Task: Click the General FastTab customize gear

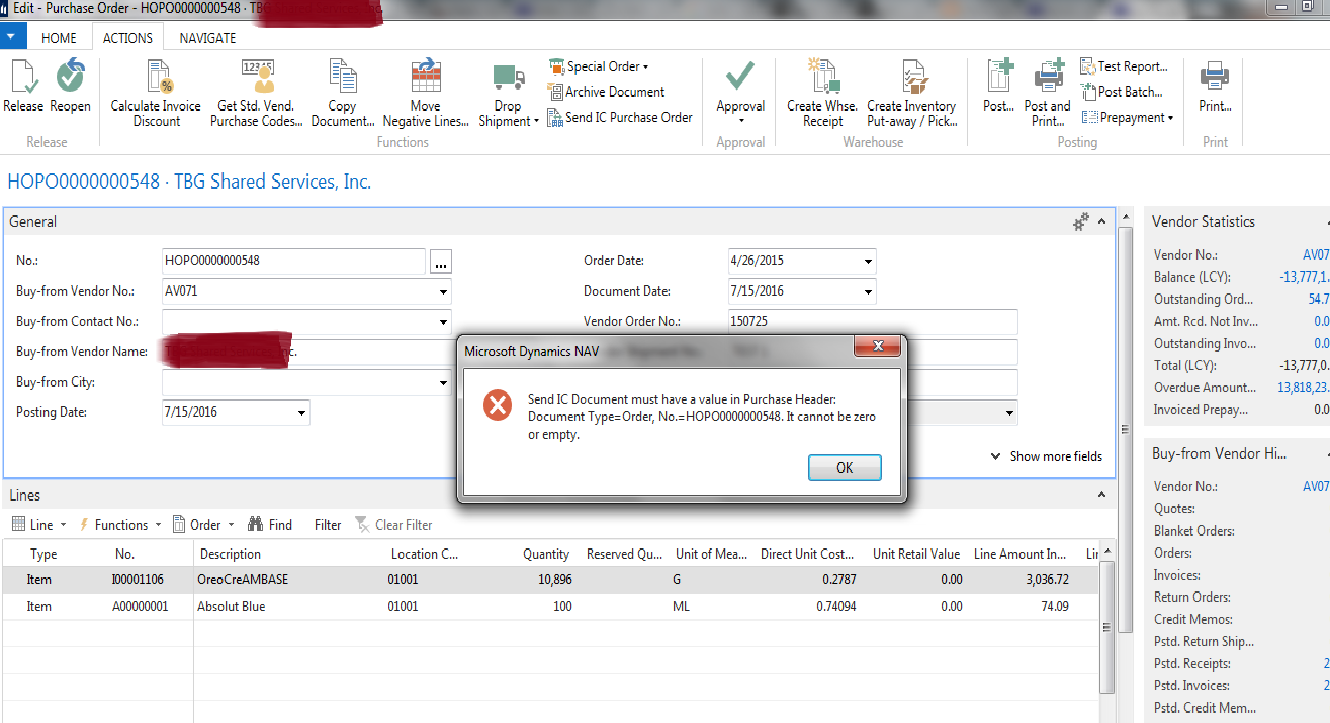Action: coord(1080,222)
